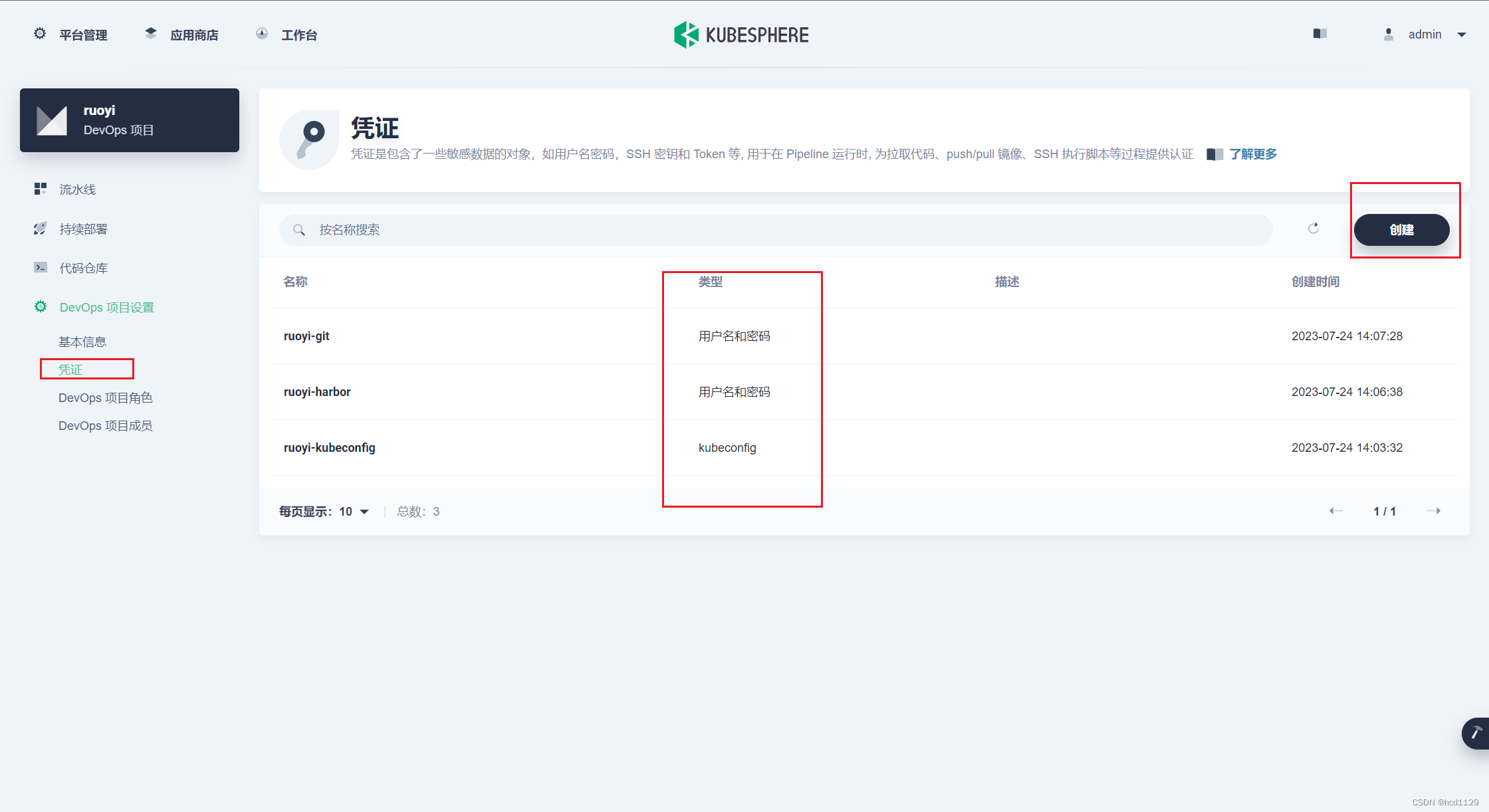Open the 平台管理 platform management menu
This screenshot has width=1489, height=812.
pos(83,35)
